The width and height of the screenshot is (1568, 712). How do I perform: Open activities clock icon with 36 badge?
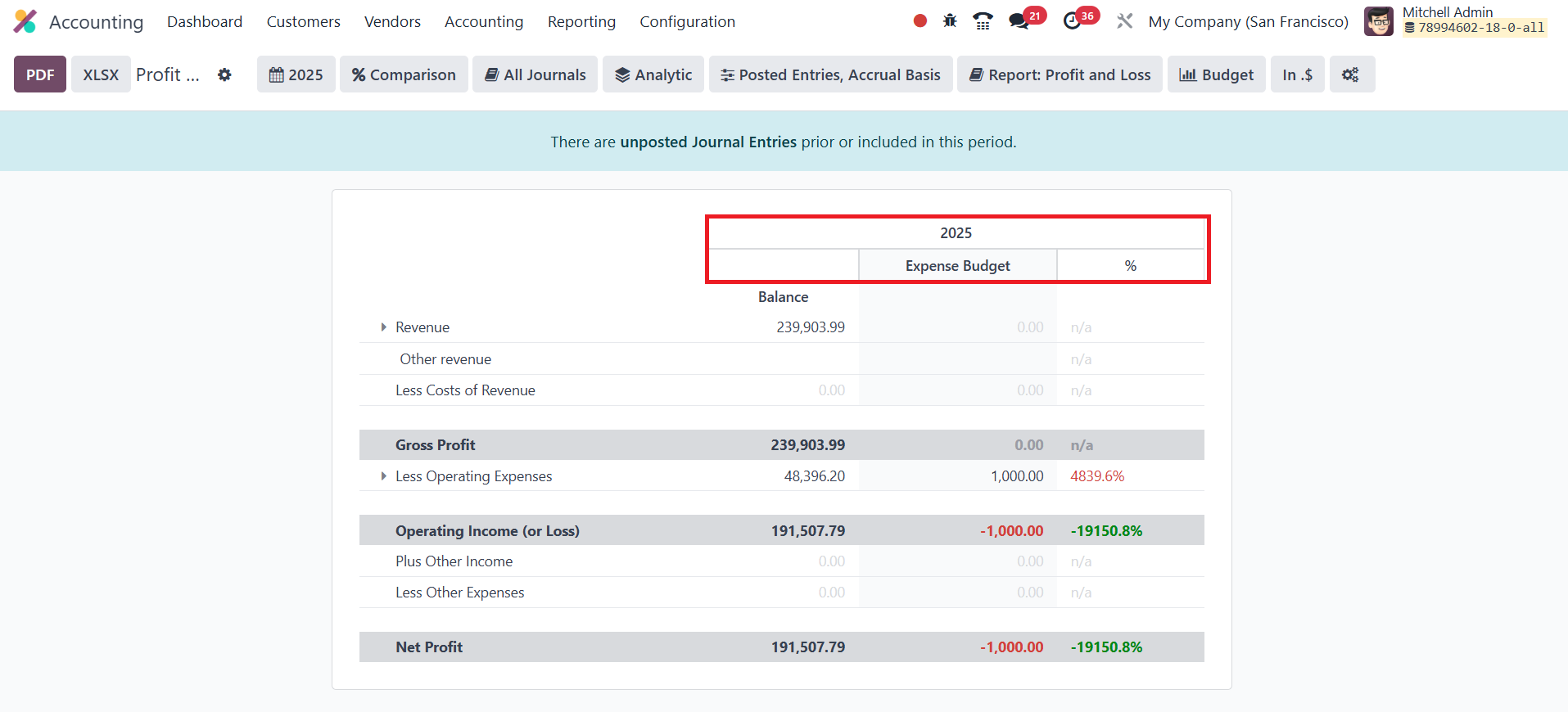1072,21
